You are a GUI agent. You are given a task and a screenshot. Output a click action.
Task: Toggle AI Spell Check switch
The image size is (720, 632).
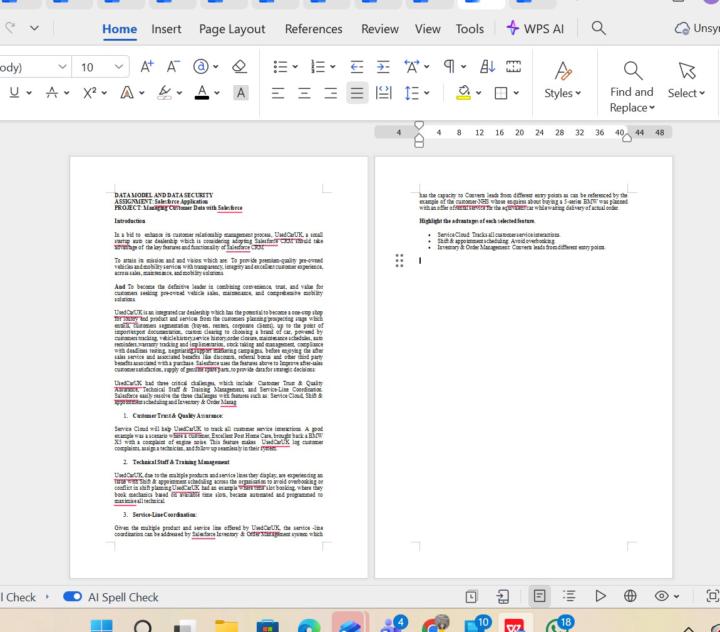pyautogui.click(x=73, y=597)
